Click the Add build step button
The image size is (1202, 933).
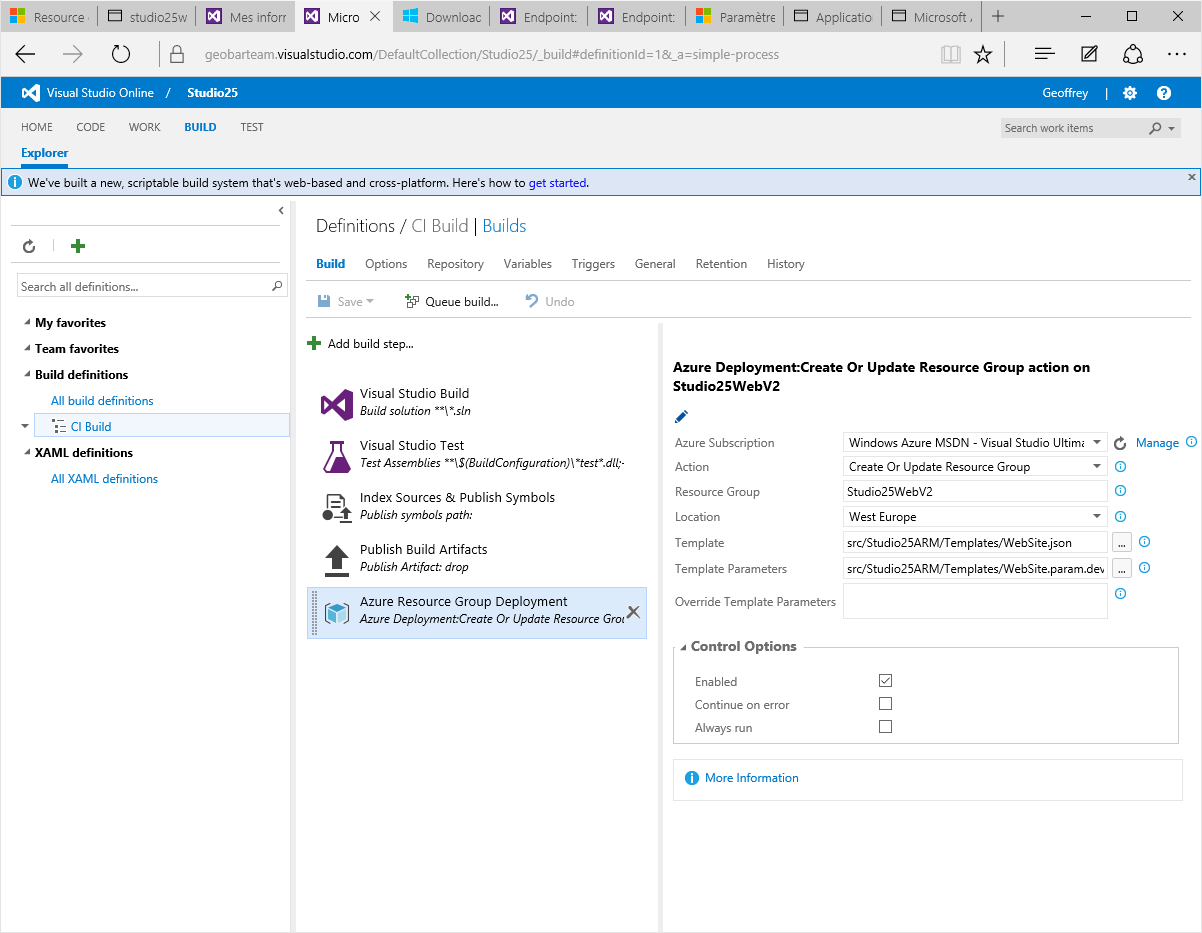(x=360, y=344)
